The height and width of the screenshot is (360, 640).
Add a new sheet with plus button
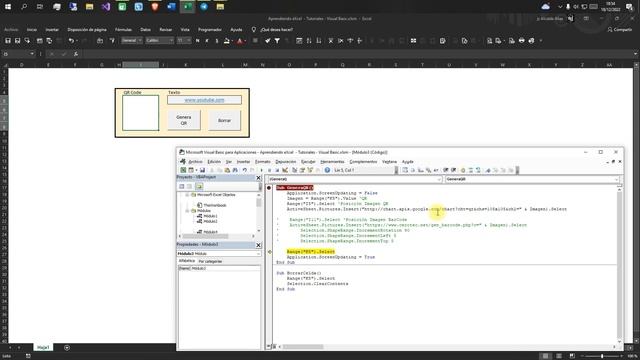coord(67,348)
